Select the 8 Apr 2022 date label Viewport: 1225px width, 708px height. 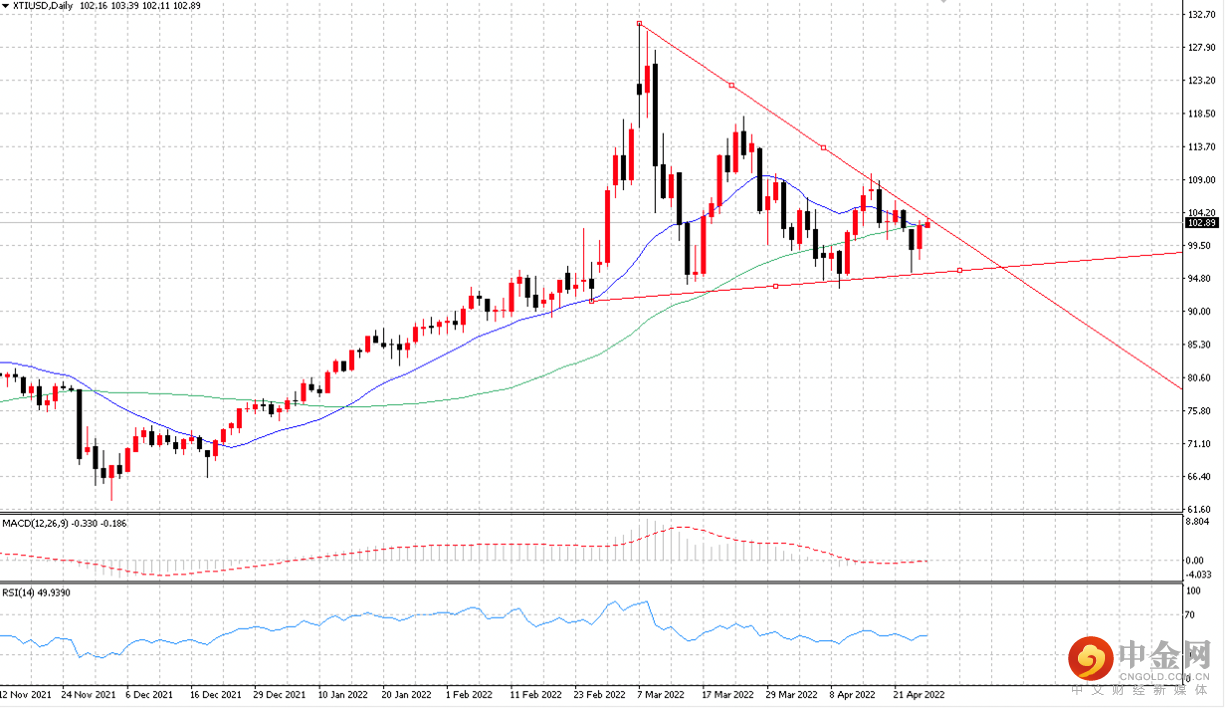click(853, 693)
